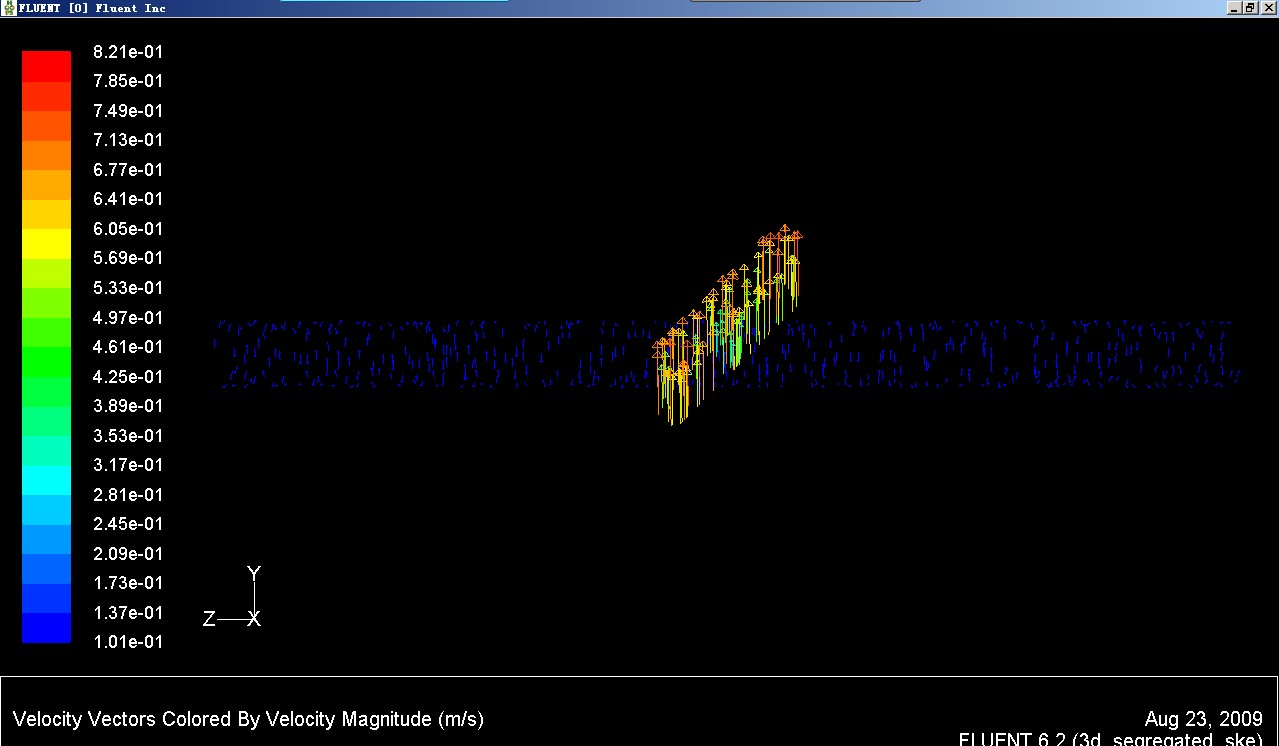The height and width of the screenshot is (746, 1279).
Task: Click the 4.25e-01 legend value
Action: pos(128,377)
